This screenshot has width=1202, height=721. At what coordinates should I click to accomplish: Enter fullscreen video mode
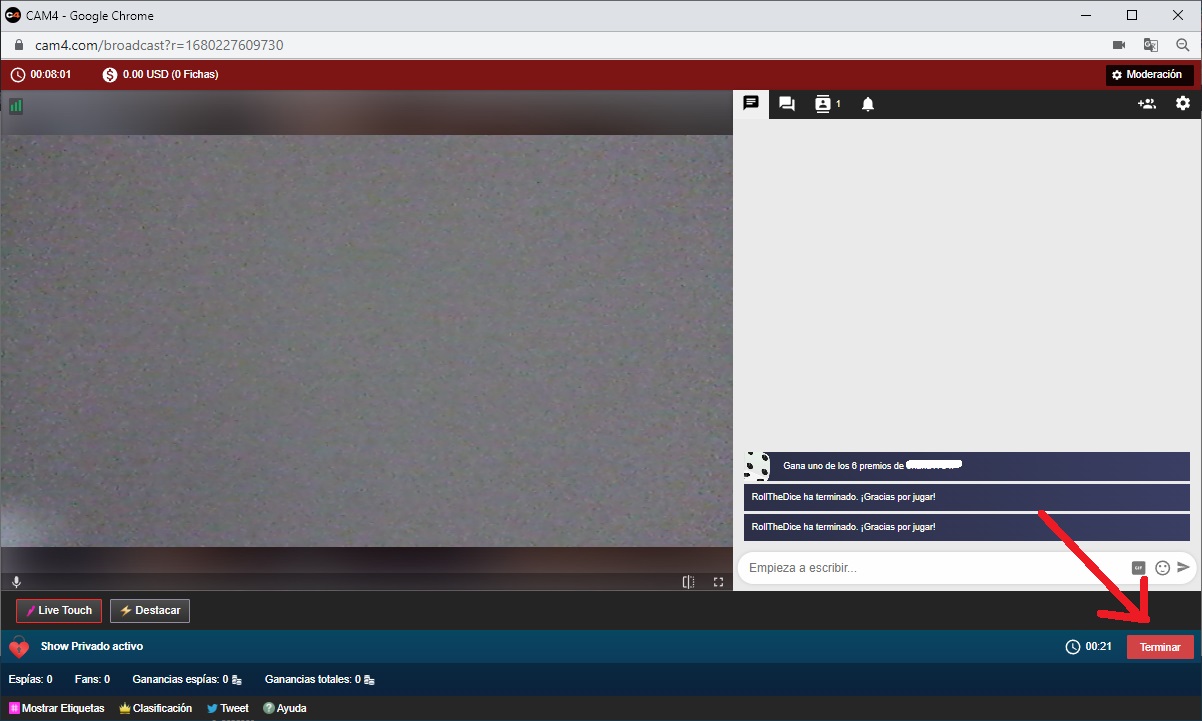(718, 581)
